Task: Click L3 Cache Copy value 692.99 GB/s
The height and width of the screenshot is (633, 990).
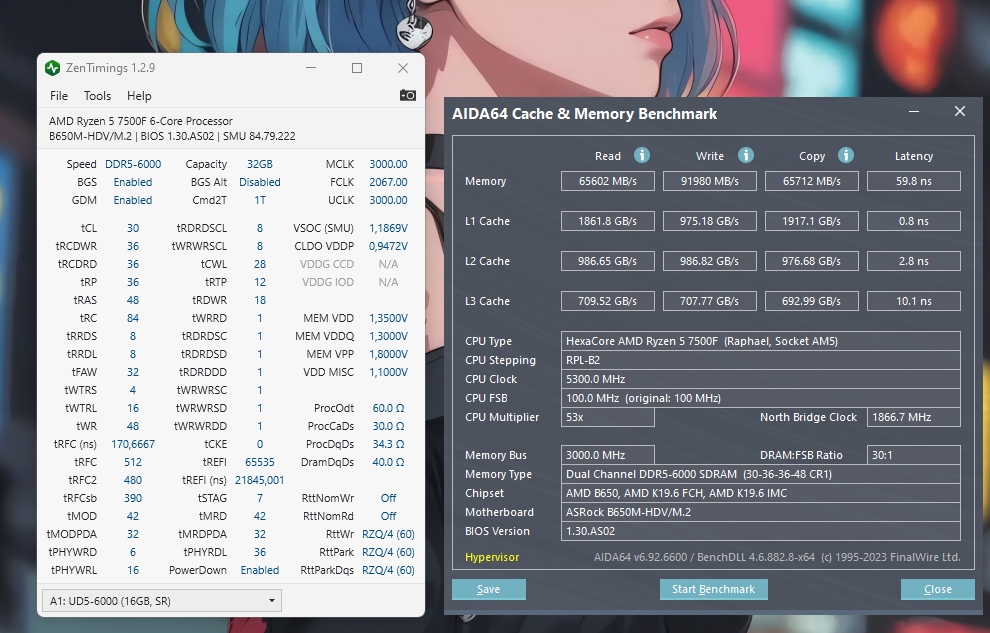Action: coord(812,301)
